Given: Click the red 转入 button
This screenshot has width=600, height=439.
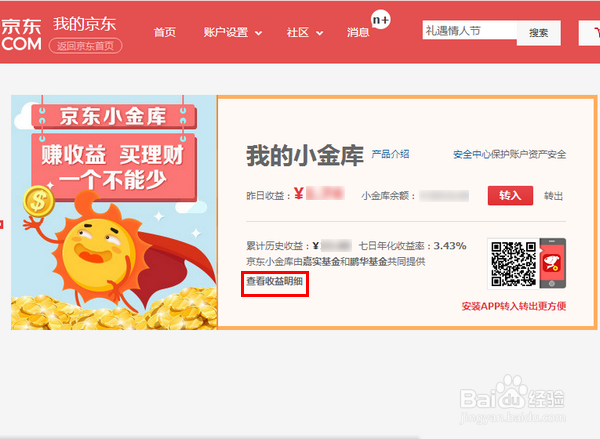Looking at the screenshot, I should pos(510,196).
